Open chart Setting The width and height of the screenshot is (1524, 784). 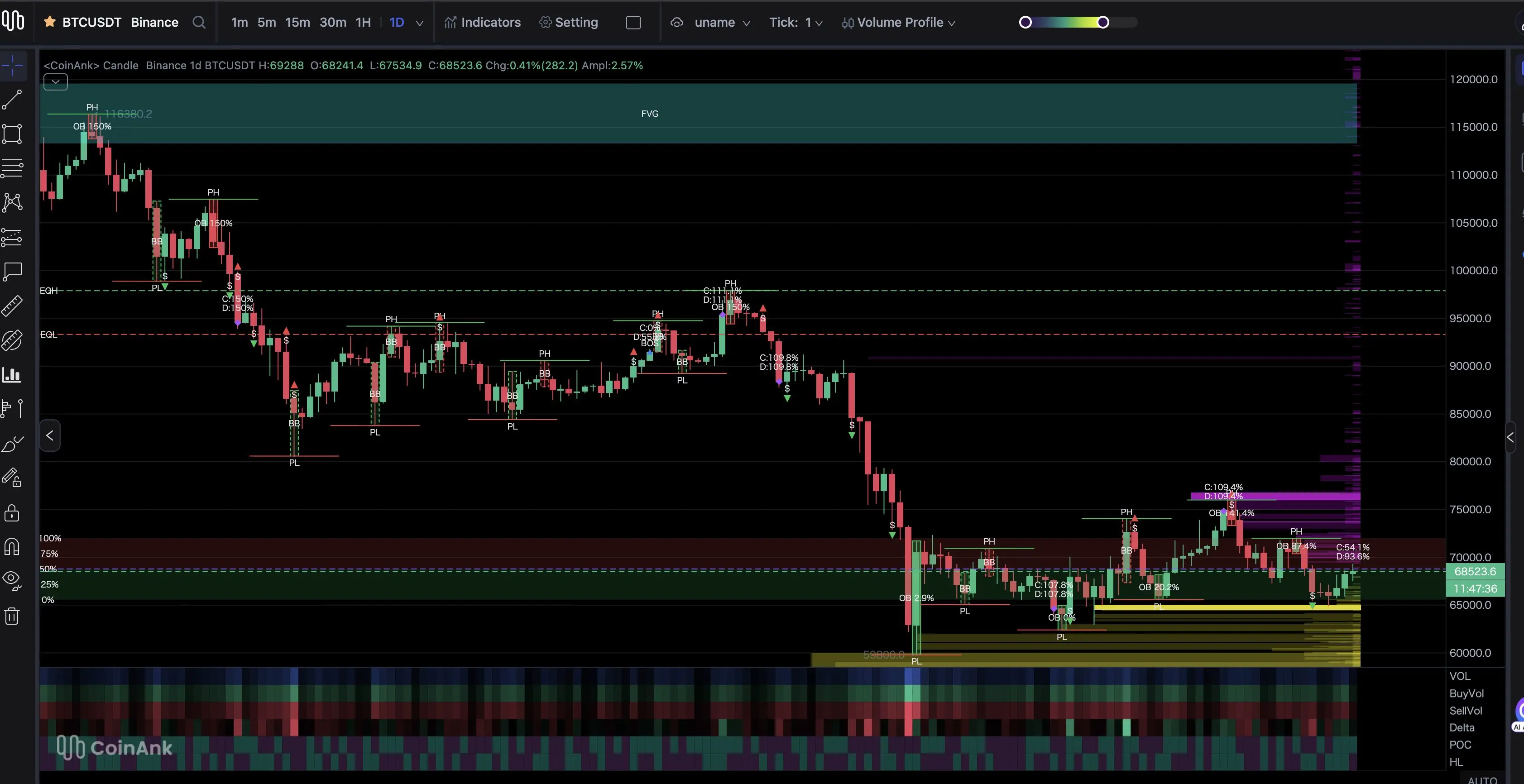point(569,23)
